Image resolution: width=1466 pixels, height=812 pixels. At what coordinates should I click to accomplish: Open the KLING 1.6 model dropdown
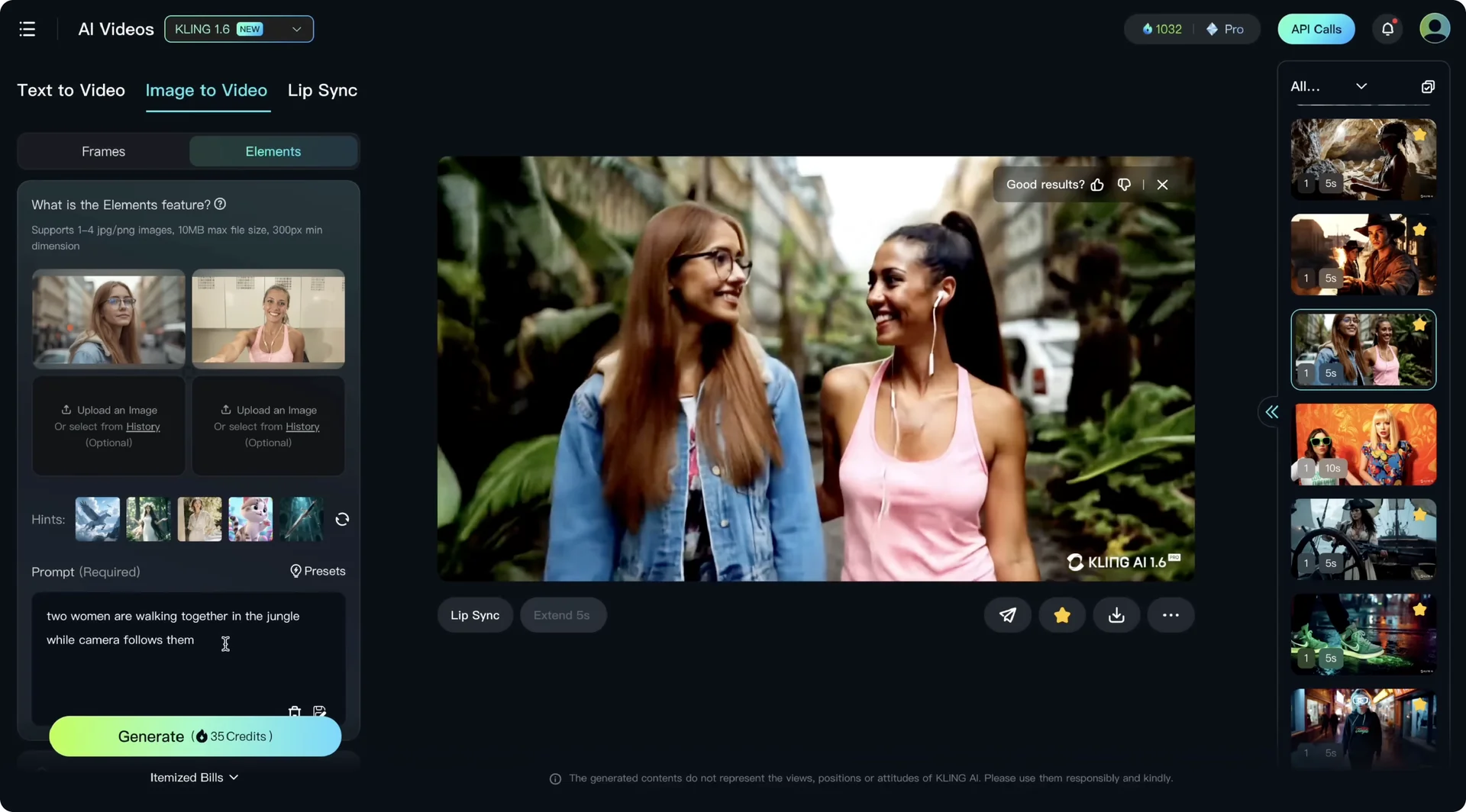tap(238, 28)
